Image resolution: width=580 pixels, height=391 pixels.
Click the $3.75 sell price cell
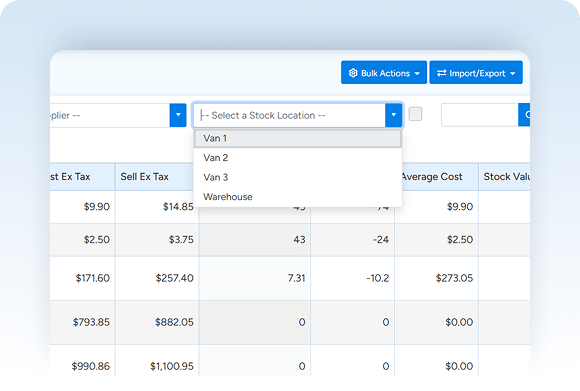click(x=157, y=240)
